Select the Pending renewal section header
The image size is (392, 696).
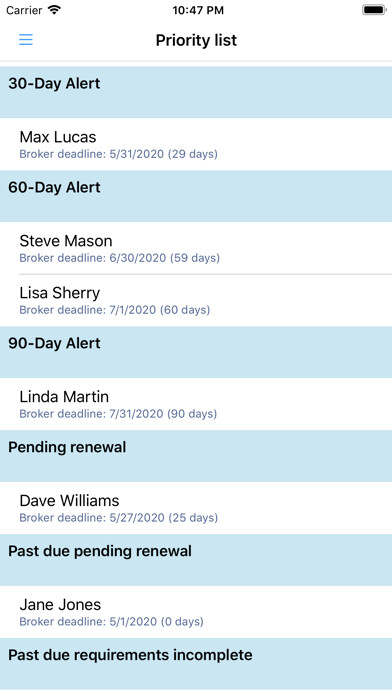pos(196,456)
